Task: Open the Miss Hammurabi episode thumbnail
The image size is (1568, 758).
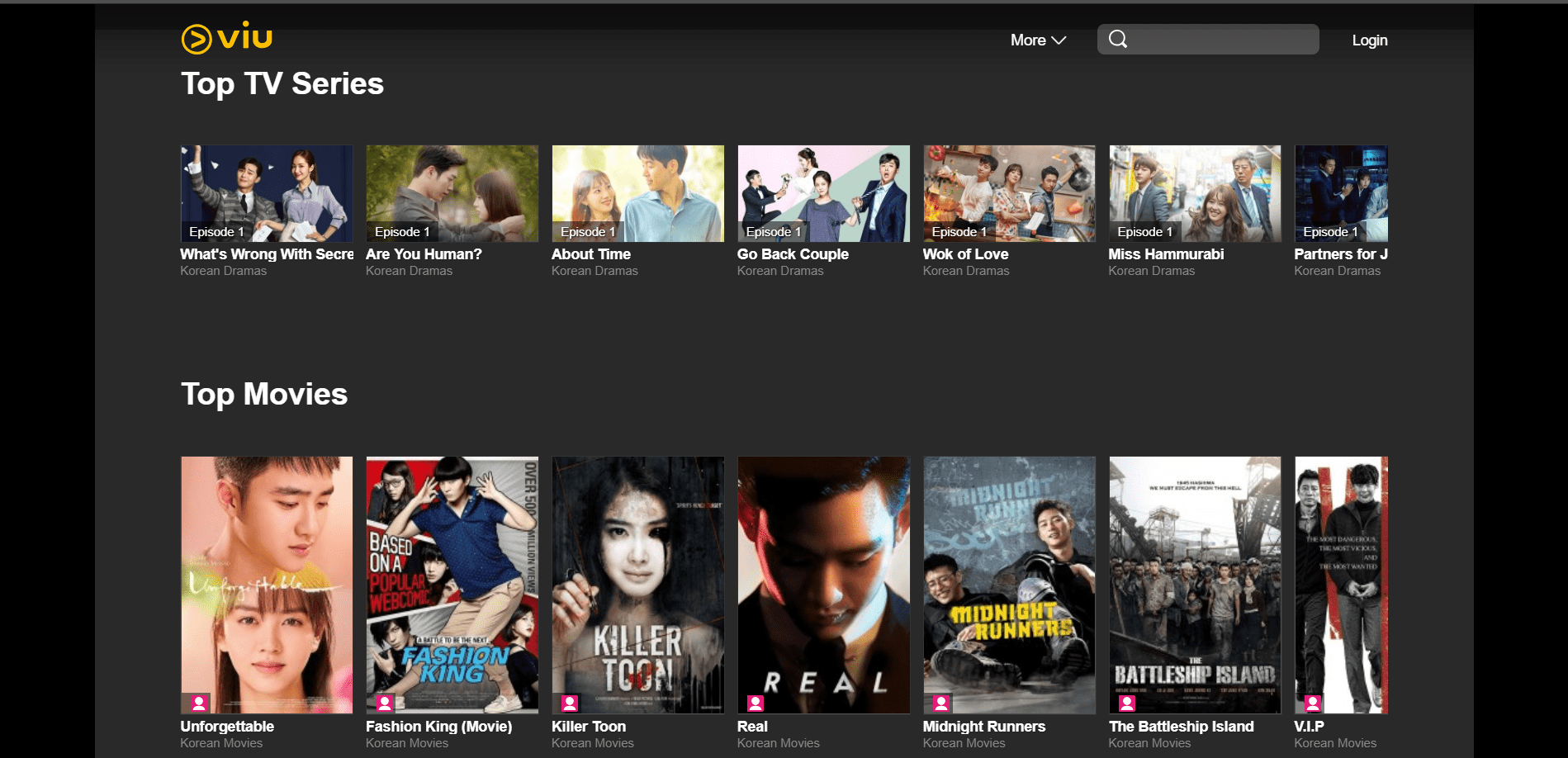Action: tap(1194, 193)
